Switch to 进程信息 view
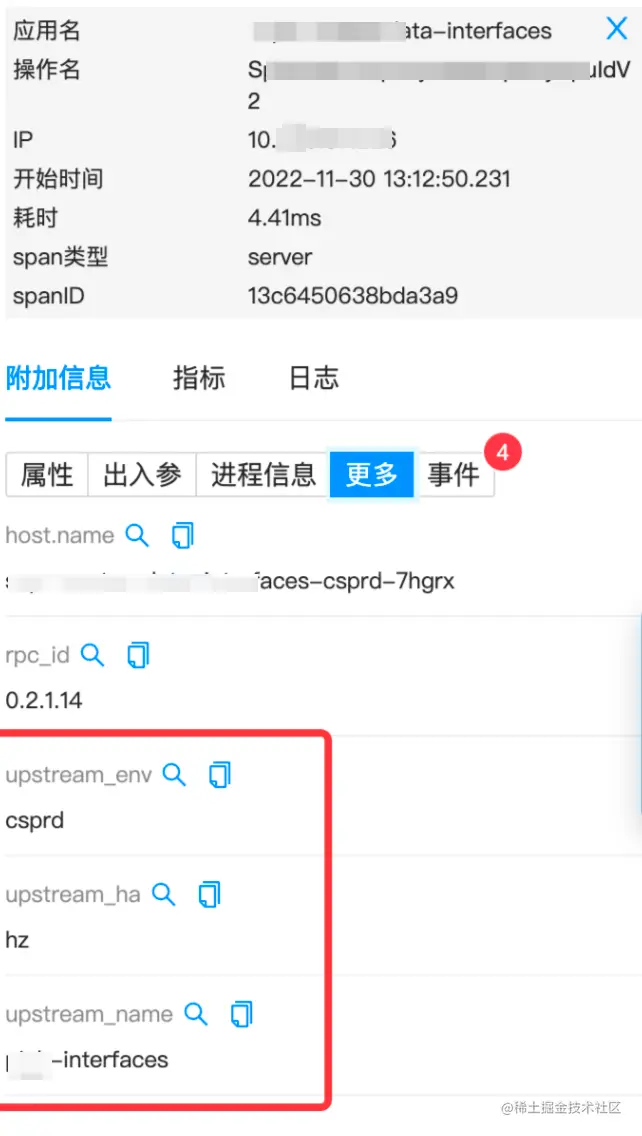This screenshot has width=642, height=1136. click(263, 475)
